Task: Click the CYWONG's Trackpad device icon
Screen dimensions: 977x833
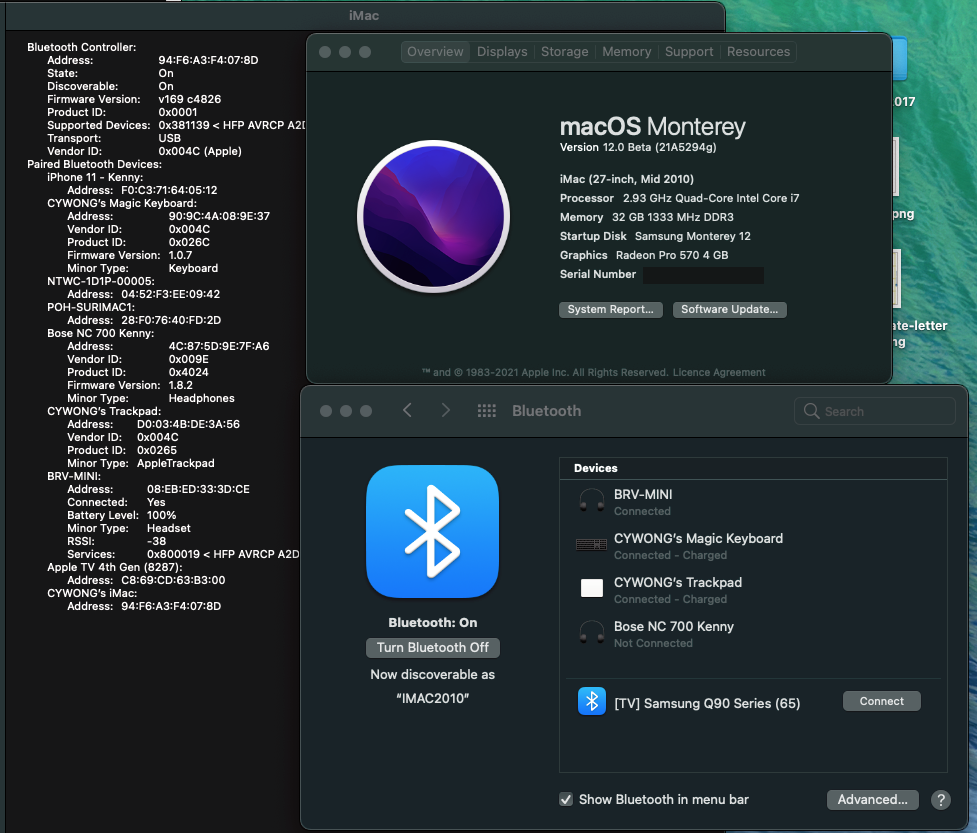Action: [591, 588]
